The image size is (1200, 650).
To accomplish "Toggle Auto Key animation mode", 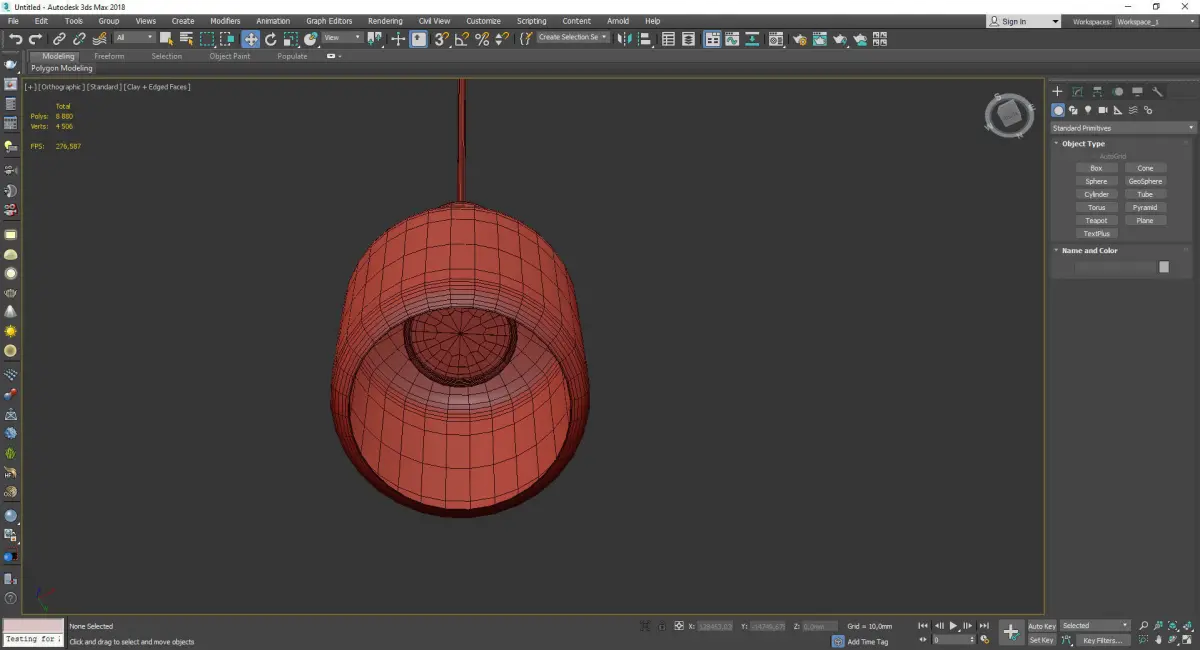I will click(1041, 626).
